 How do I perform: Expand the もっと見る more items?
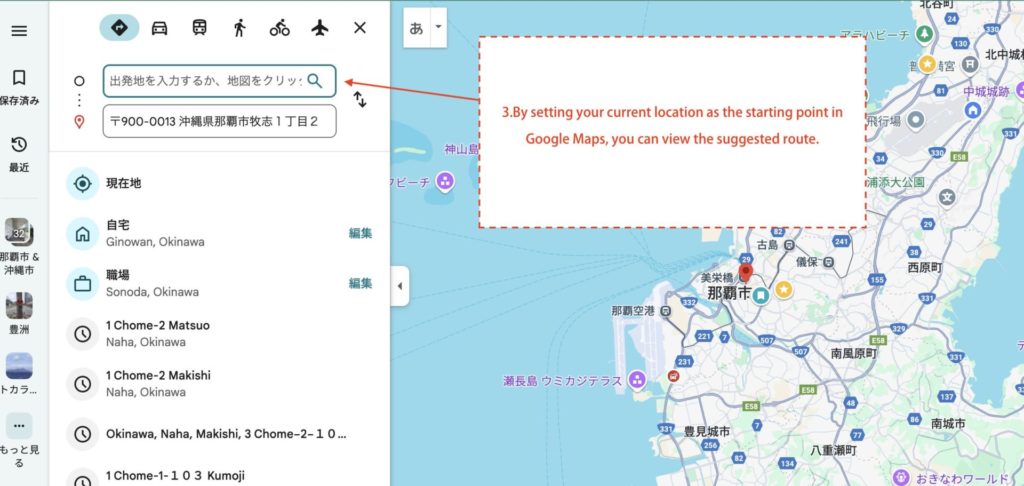point(19,436)
